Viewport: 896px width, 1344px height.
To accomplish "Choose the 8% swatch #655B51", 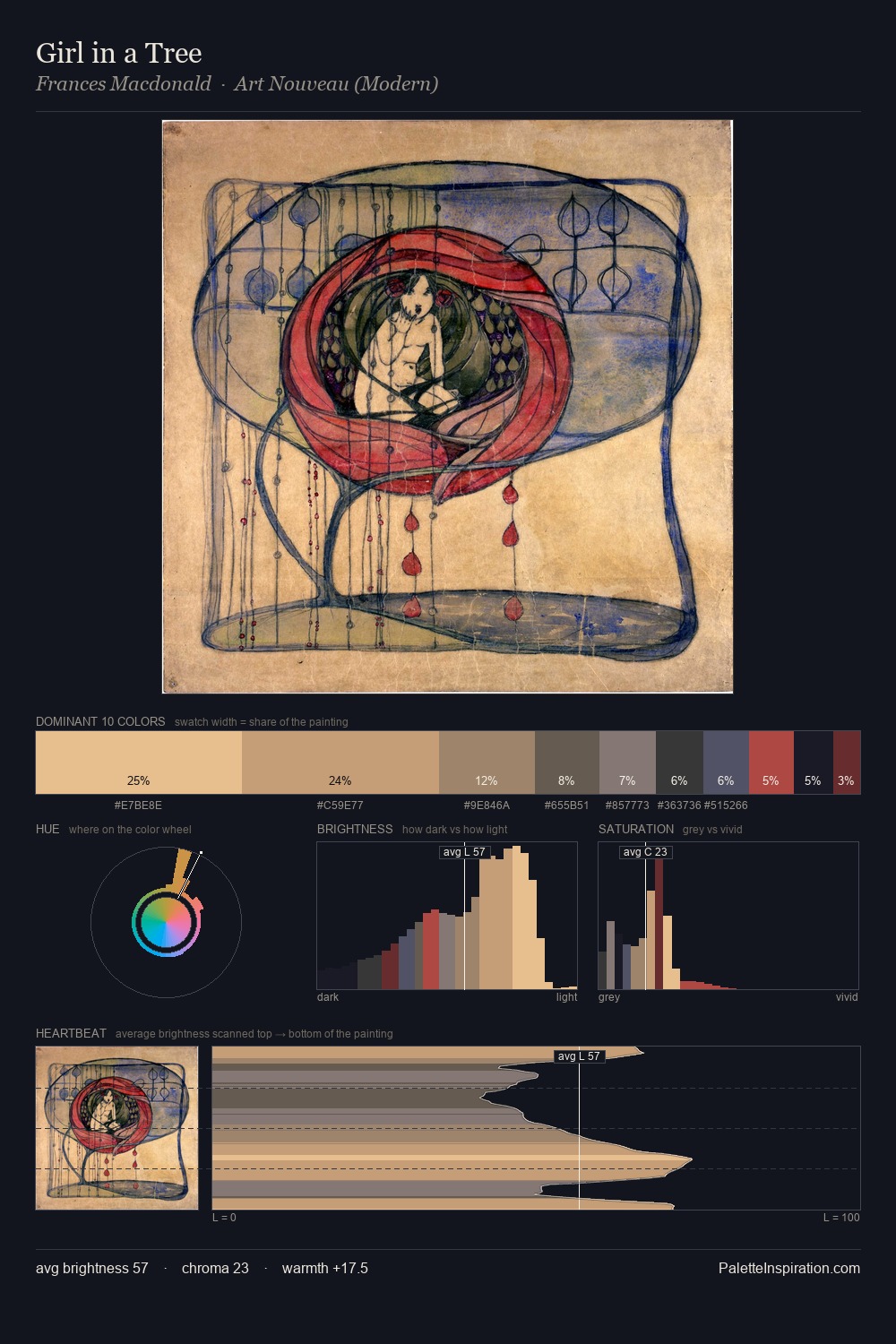I will coord(566,762).
